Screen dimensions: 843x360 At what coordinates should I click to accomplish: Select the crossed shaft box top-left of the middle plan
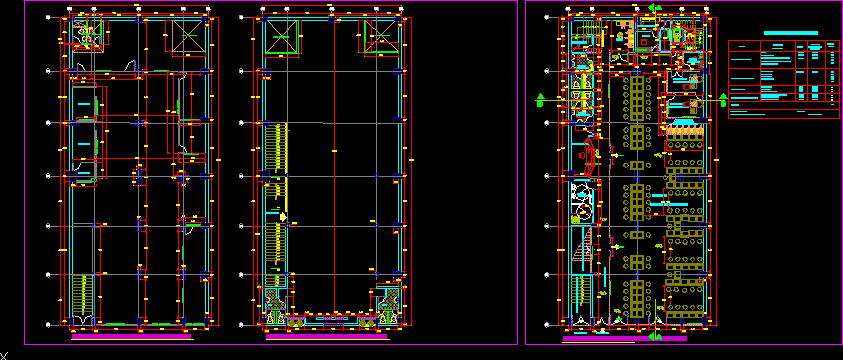[281, 37]
